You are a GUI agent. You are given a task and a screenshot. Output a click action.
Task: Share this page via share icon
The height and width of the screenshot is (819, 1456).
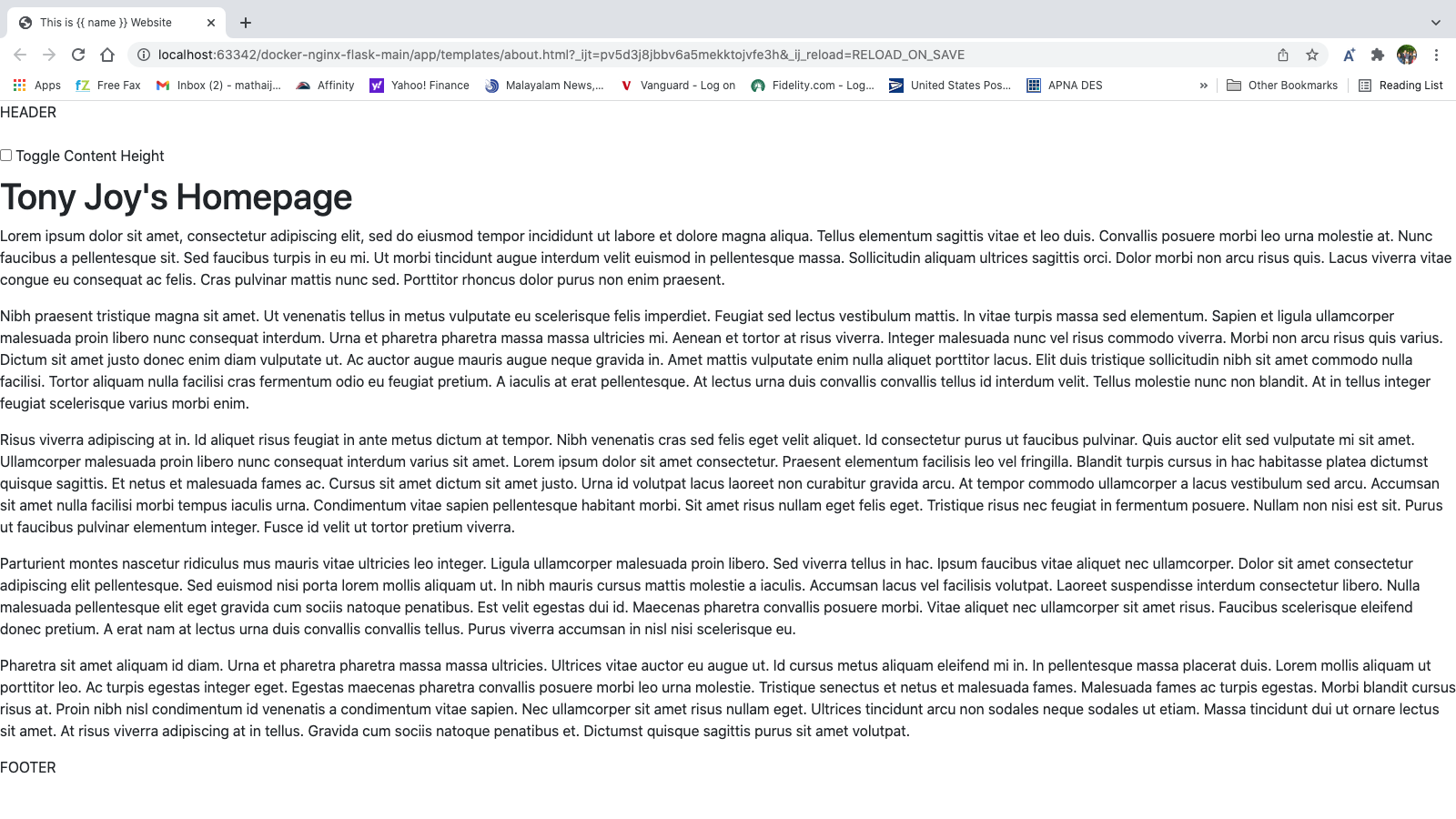point(1283,55)
